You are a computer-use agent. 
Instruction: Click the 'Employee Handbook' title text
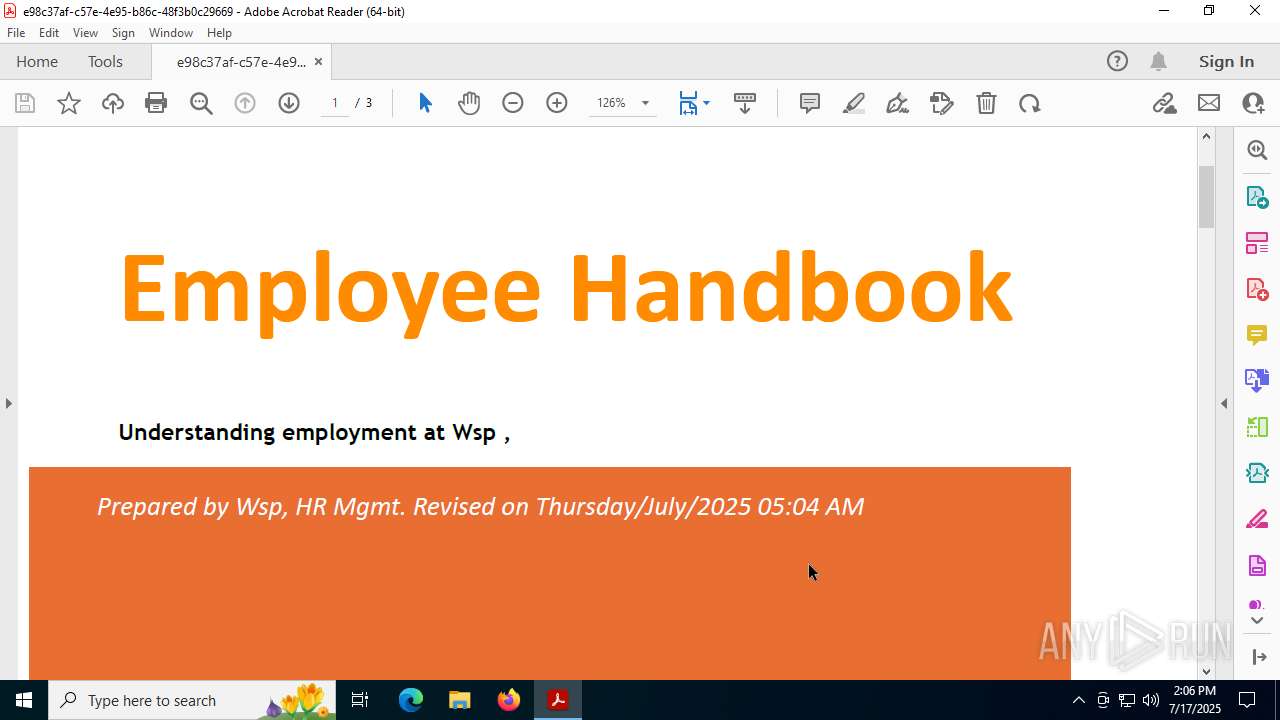click(566, 290)
